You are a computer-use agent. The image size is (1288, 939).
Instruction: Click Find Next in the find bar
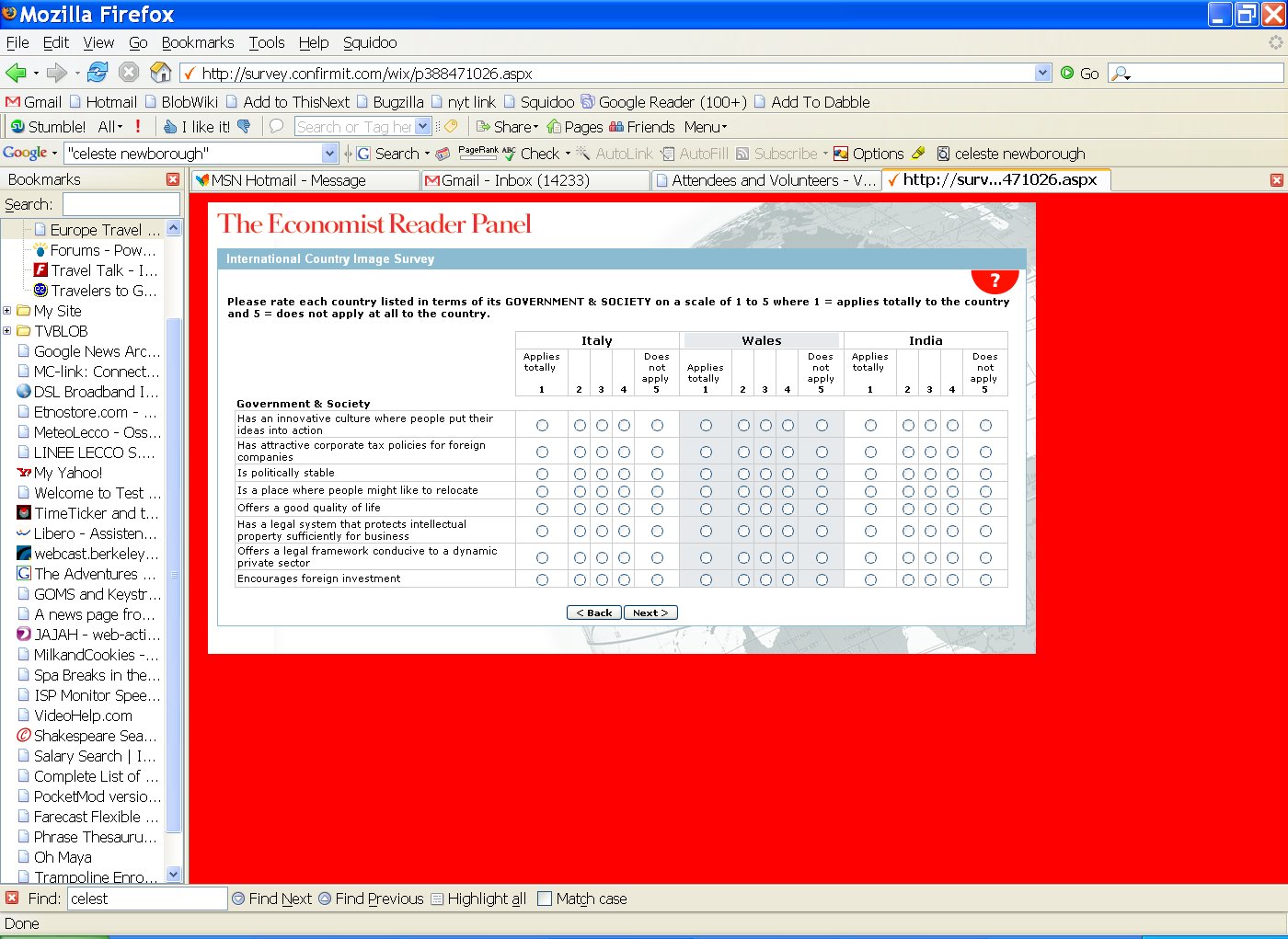(272, 899)
